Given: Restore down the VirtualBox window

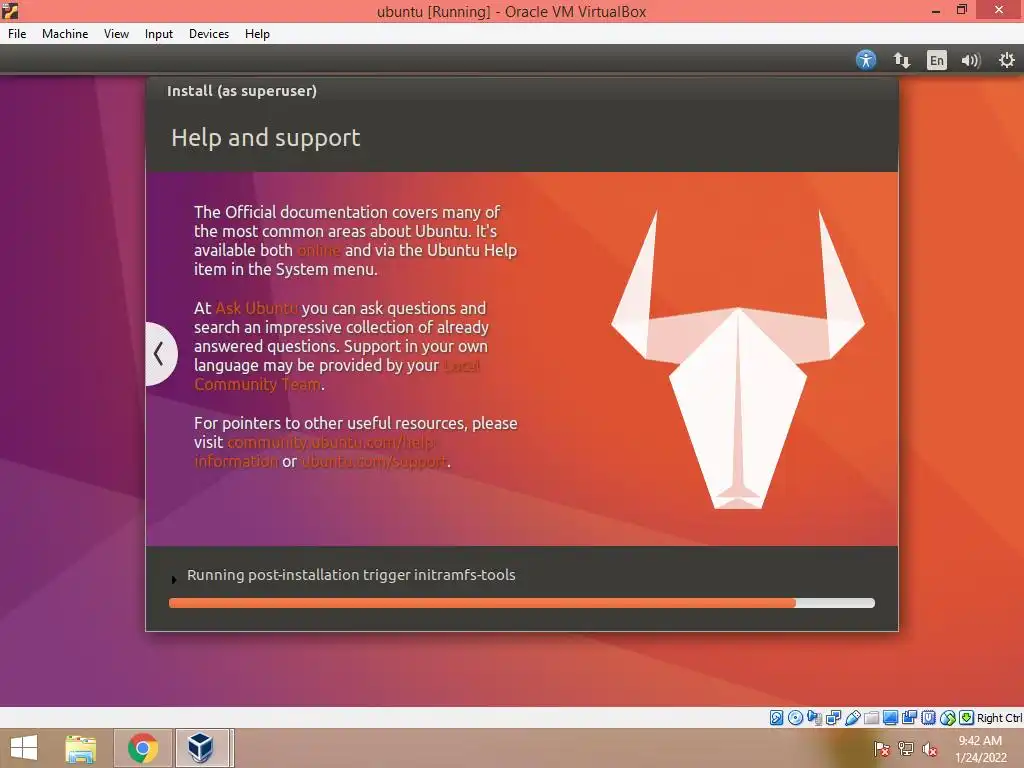Looking at the screenshot, I should coord(962,10).
